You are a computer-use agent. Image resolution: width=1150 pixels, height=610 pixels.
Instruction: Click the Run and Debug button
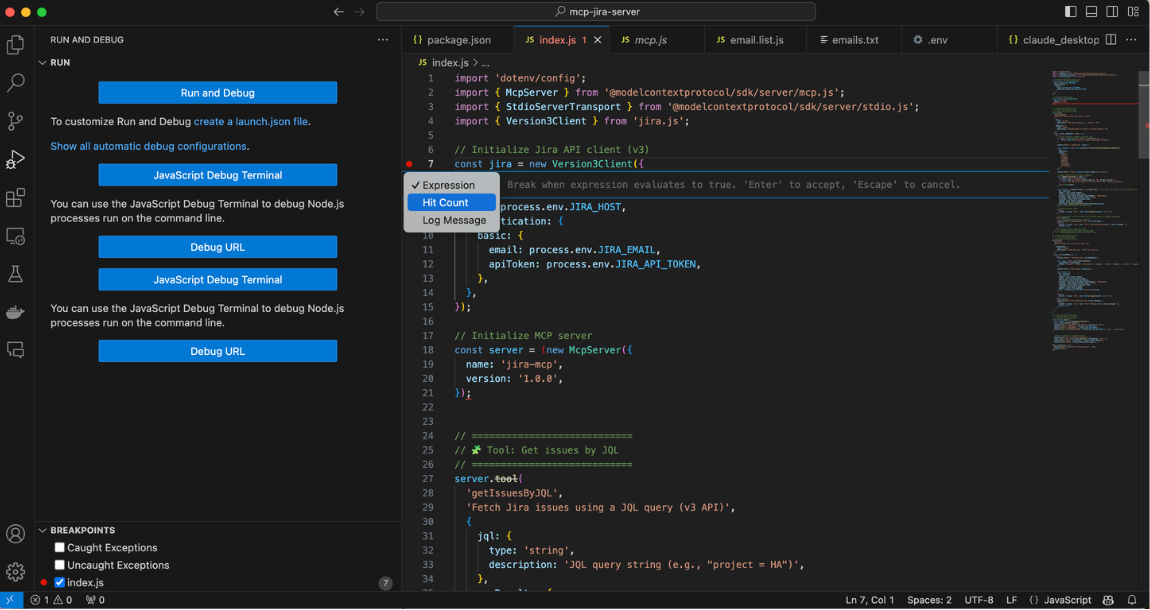pos(217,93)
